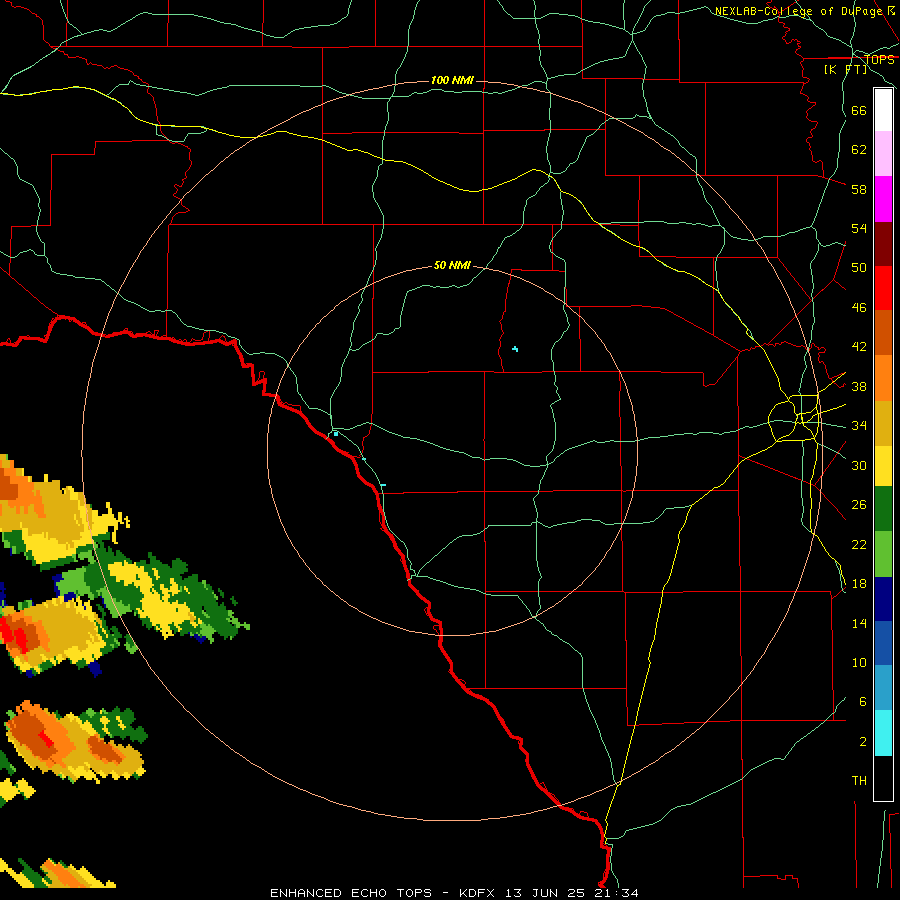Click the "50" legend value
The image size is (900, 900).
tap(859, 268)
